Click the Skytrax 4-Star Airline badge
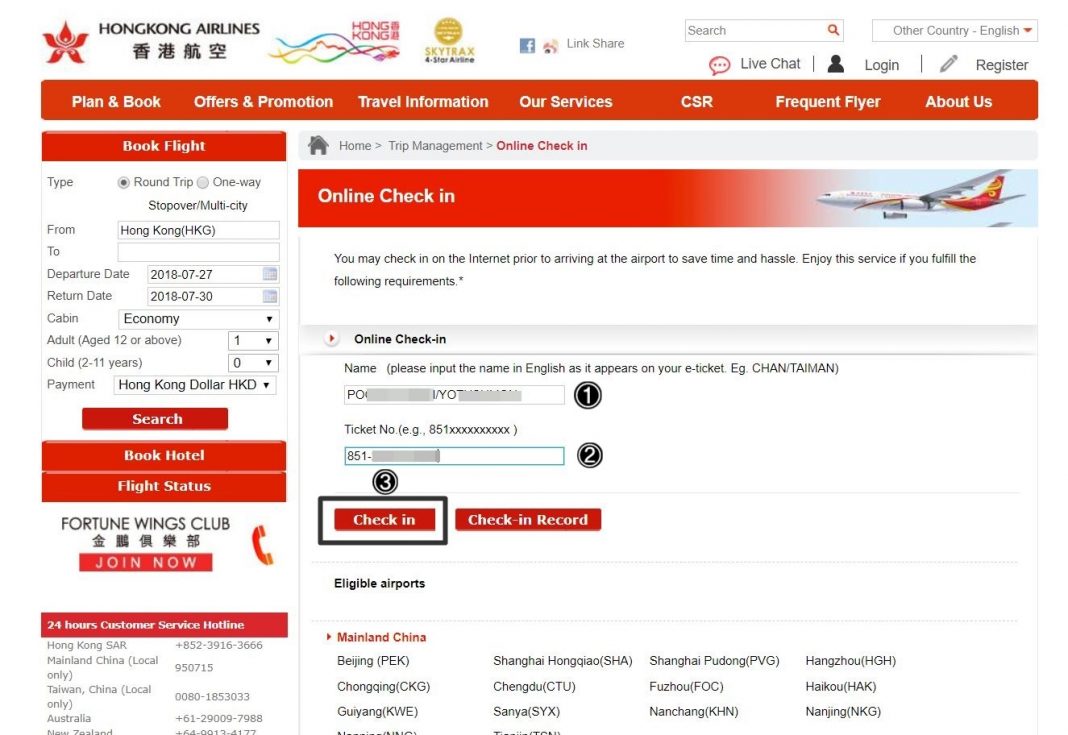 tap(449, 40)
